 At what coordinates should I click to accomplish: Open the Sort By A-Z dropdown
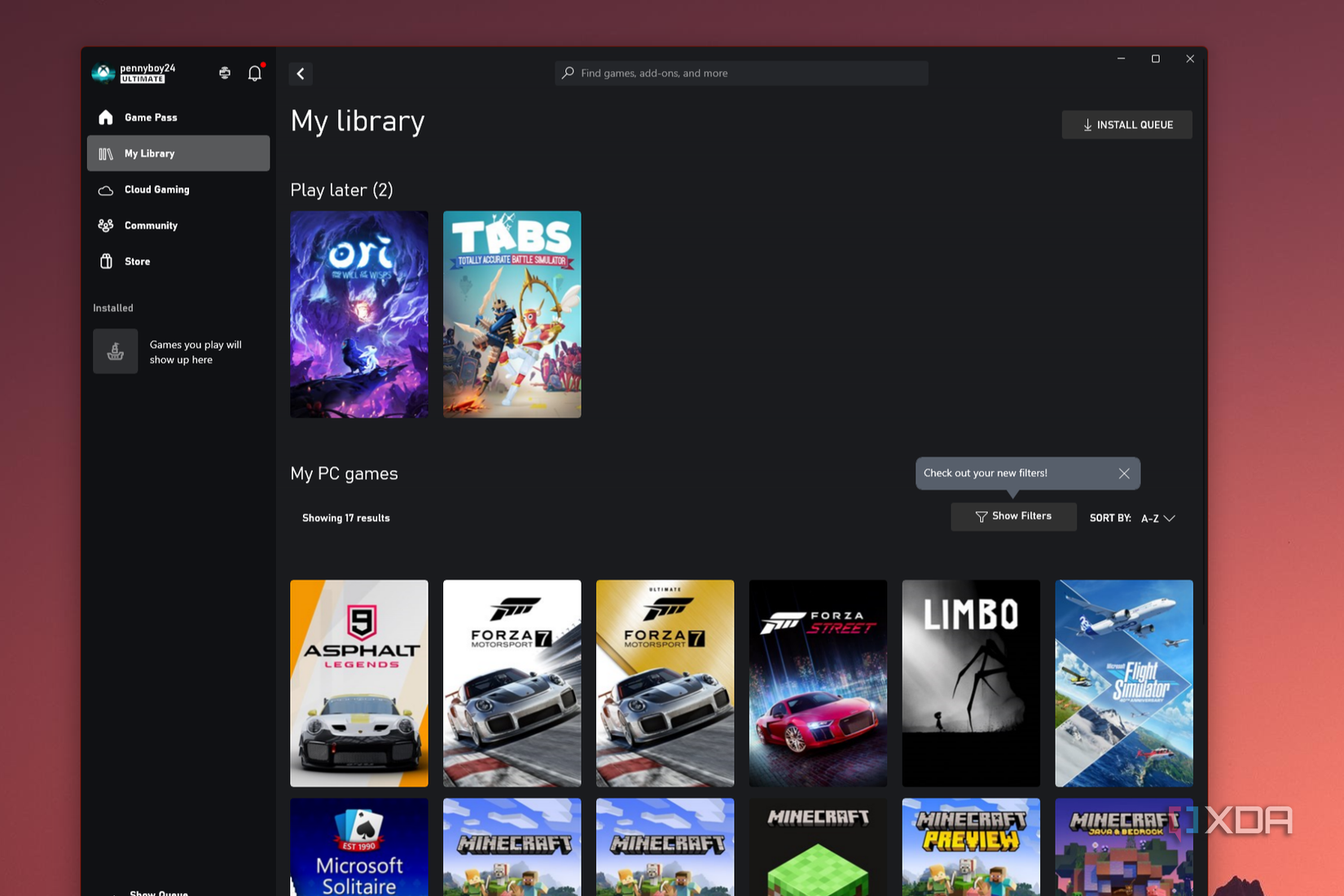[x=1157, y=518]
